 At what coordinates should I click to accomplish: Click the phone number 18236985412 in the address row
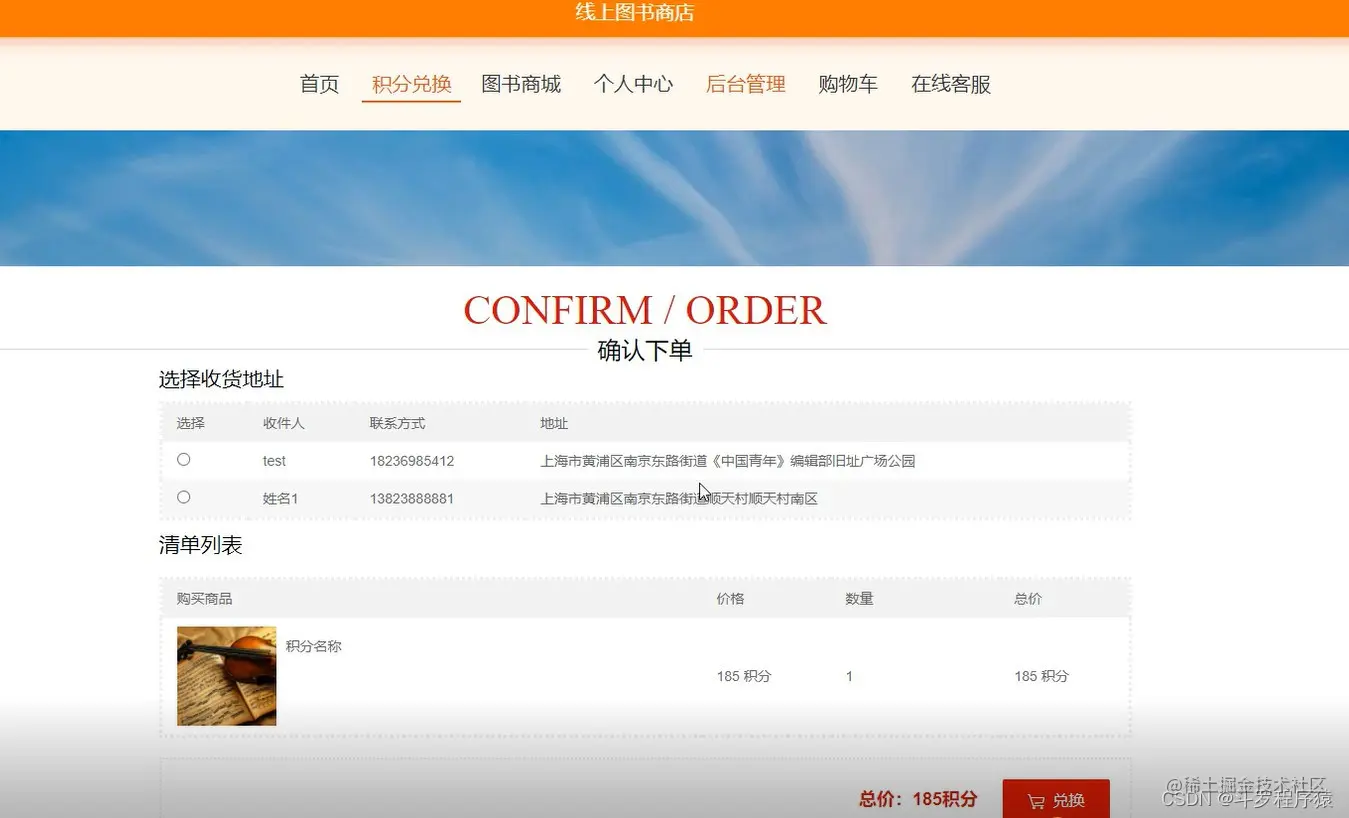pos(411,460)
